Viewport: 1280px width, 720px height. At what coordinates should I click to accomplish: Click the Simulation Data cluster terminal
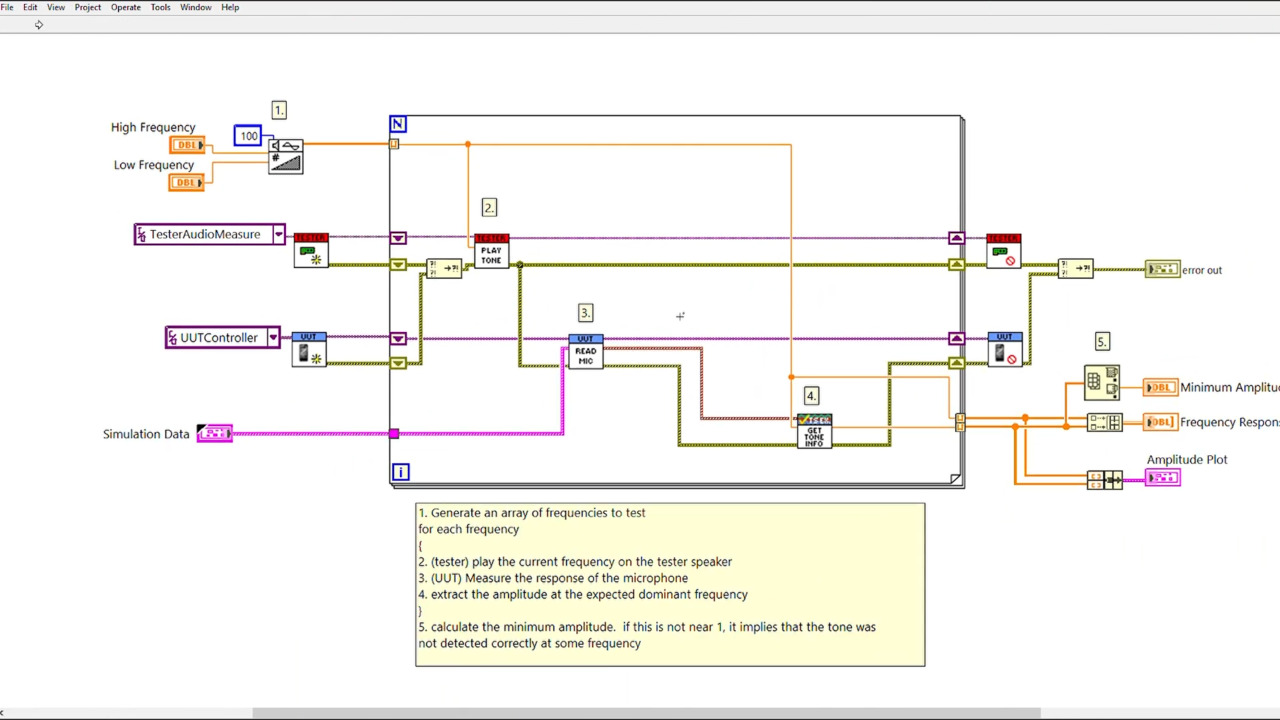215,433
